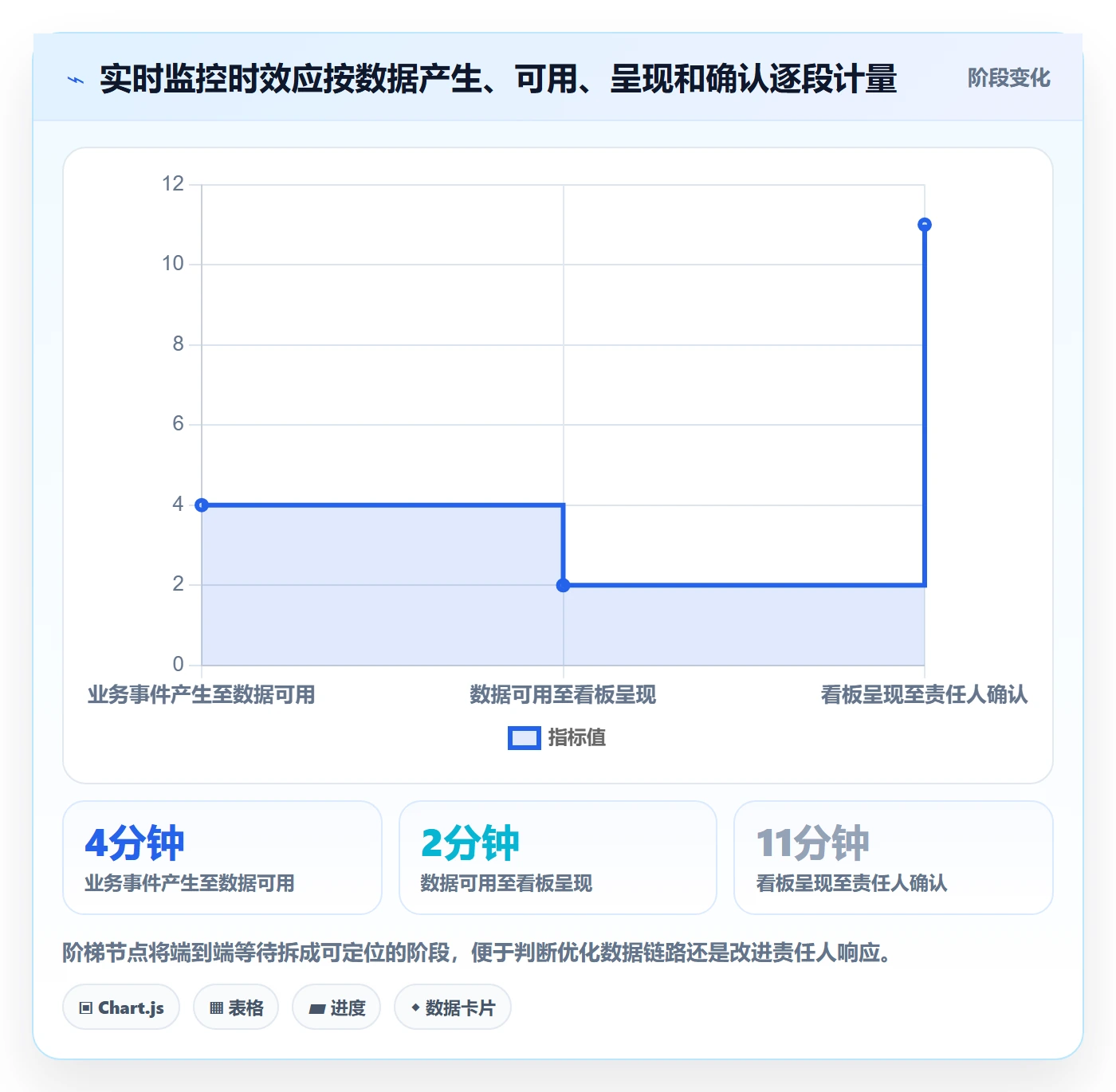This screenshot has height=1092, width=1116.
Task: Click the bar icon in the 进度 chip
Action: pos(316,1009)
